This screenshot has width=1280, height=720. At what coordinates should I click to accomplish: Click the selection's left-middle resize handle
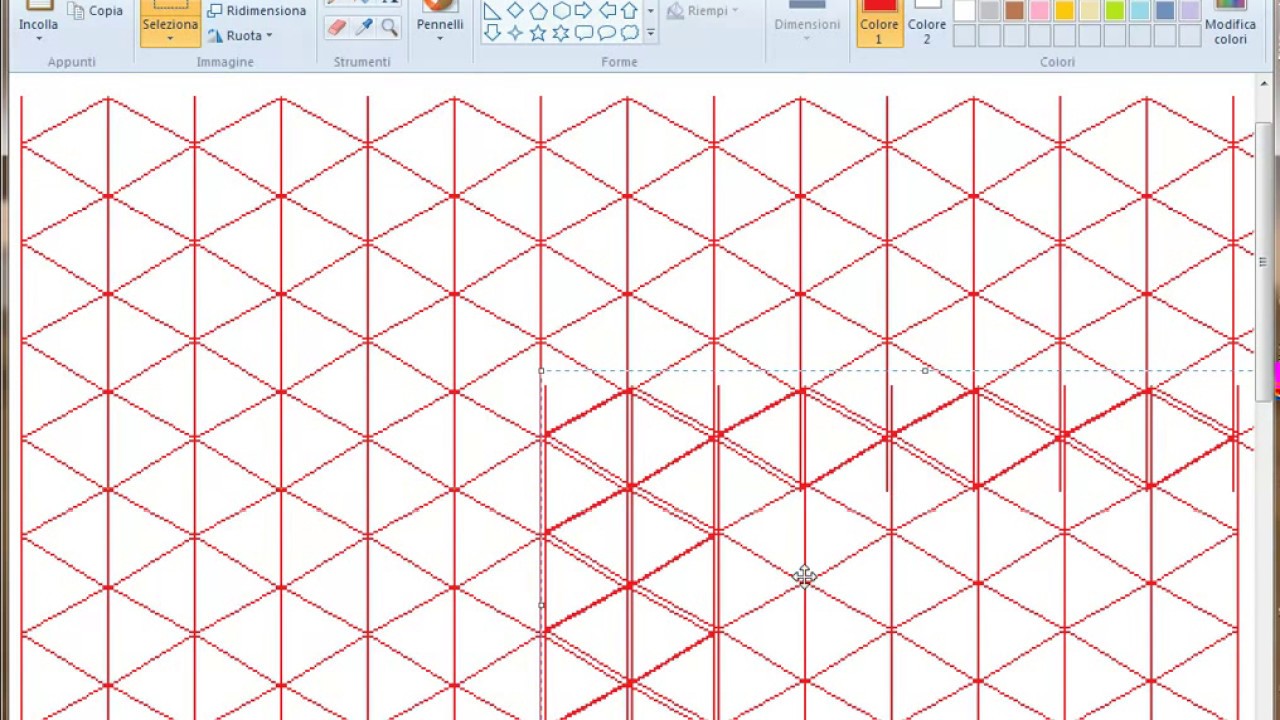tap(541, 605)
